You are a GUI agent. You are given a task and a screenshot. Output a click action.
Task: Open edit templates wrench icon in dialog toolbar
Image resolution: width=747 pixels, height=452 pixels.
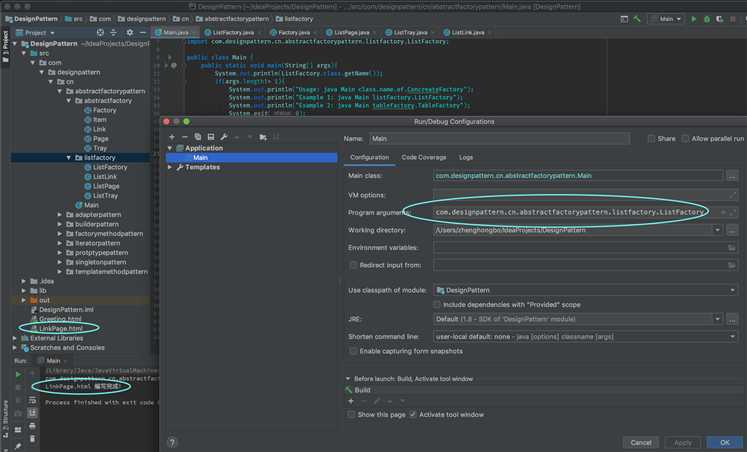(x=223, y=137)
